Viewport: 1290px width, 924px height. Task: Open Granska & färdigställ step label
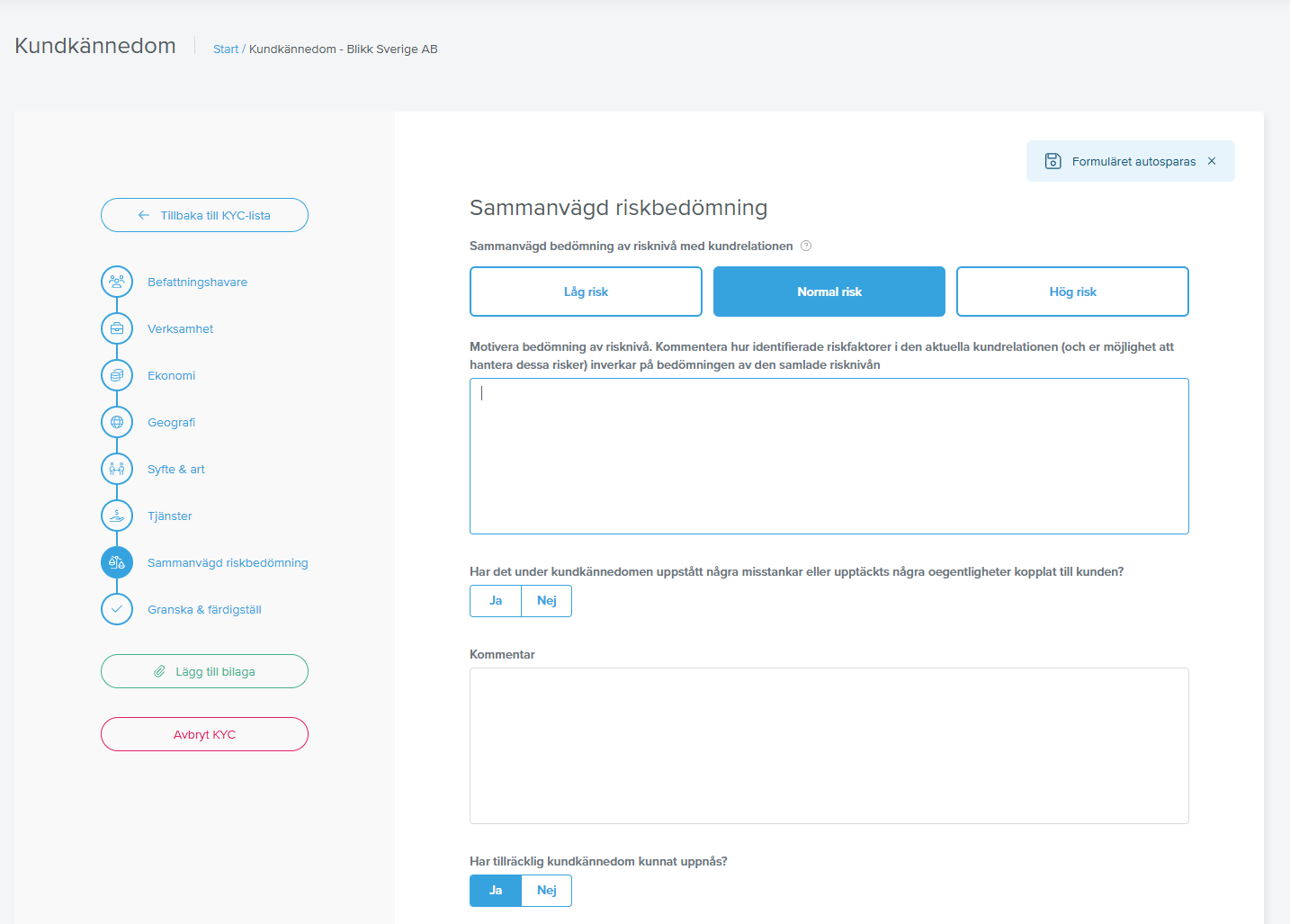(x=204, y=609)
